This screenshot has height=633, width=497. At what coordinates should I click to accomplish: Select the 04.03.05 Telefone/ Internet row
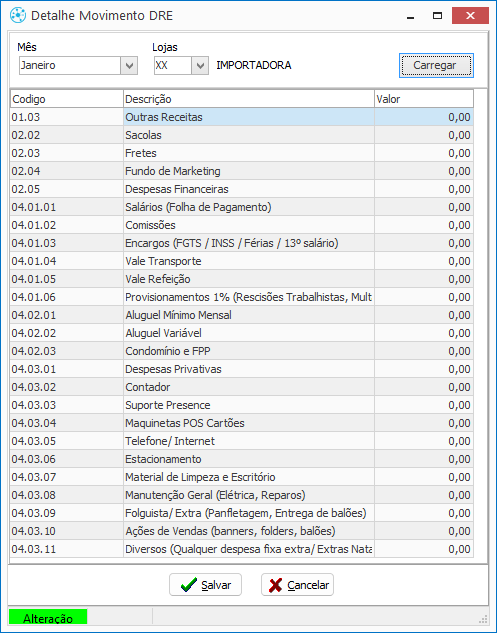(242, 441)
